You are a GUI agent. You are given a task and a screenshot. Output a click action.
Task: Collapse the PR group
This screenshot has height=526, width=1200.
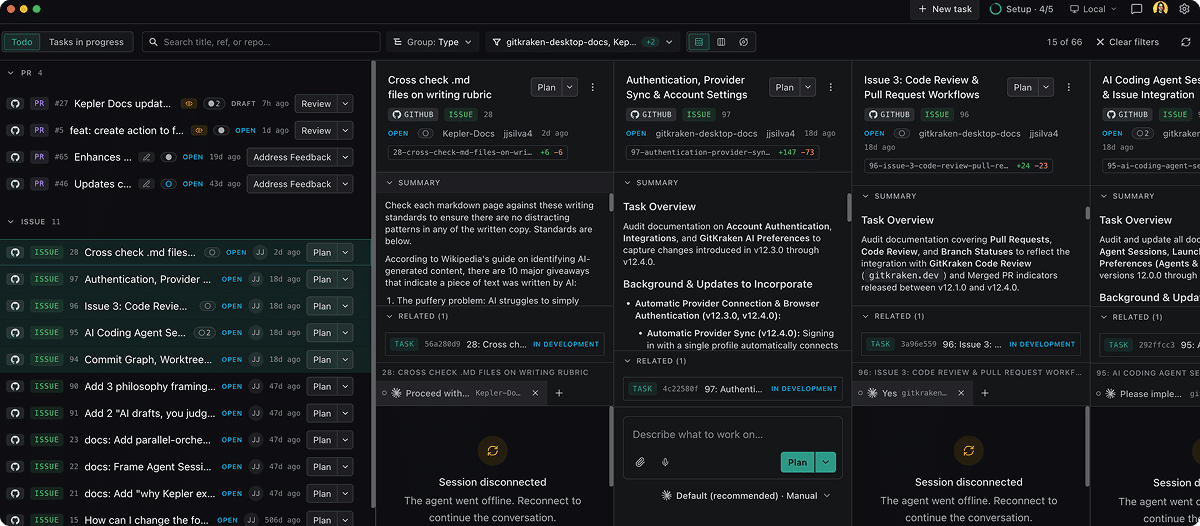10,73
